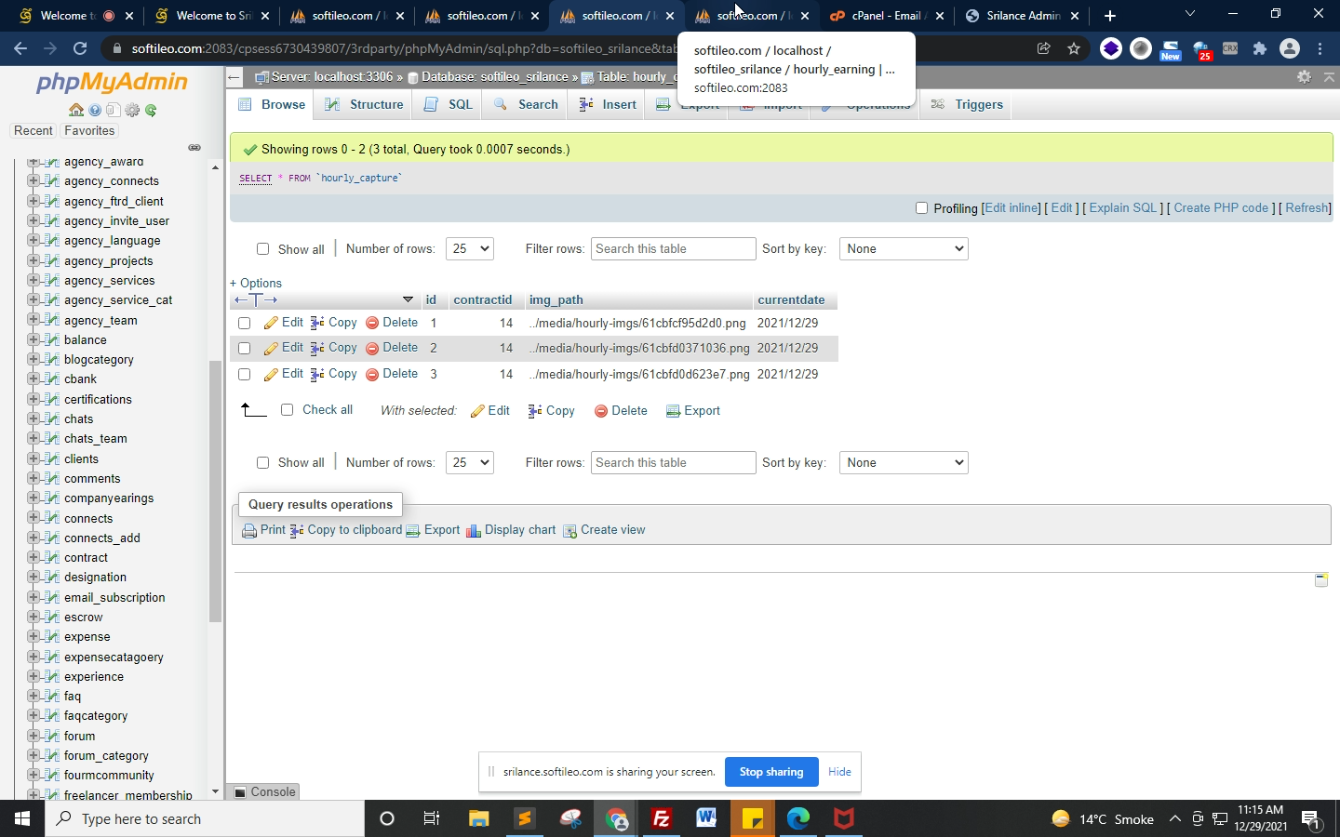Tick the Check all checkbox
1340x837 pixels.
287,410
